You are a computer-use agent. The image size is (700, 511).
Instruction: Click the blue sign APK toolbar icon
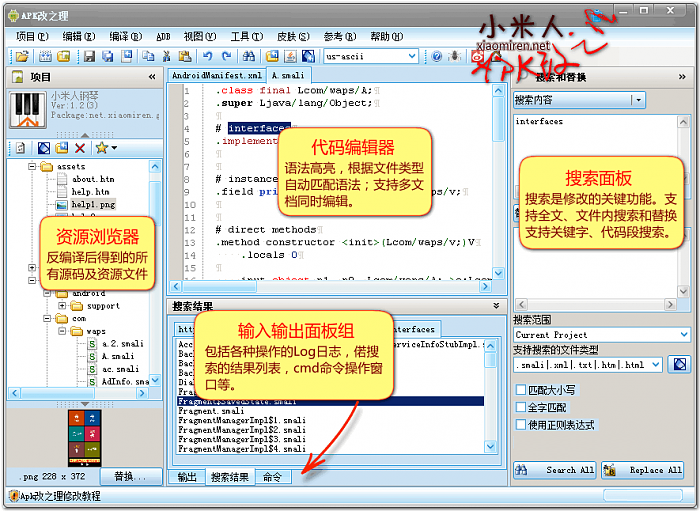(x=308, y=56)
